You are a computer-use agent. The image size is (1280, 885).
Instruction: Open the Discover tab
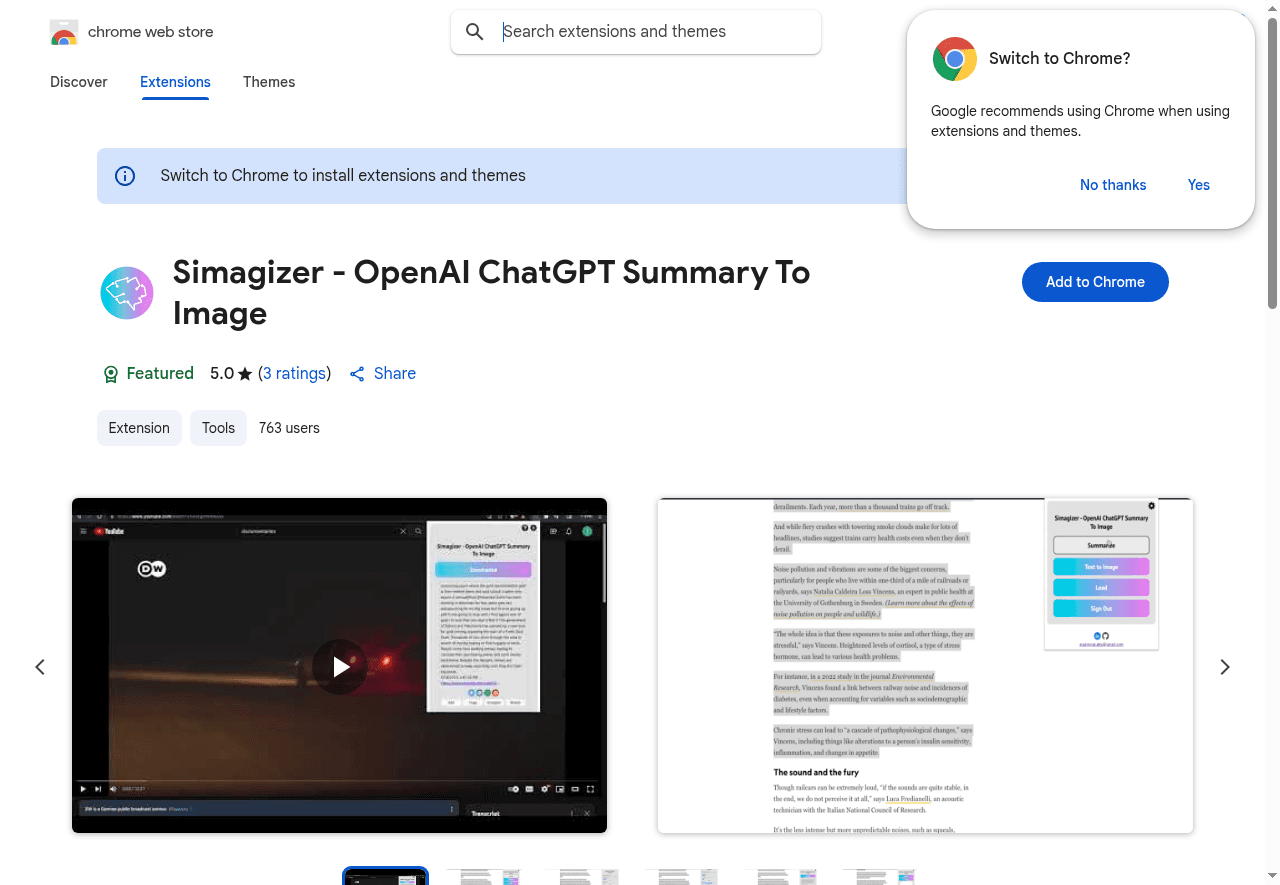tap(79, 82)
